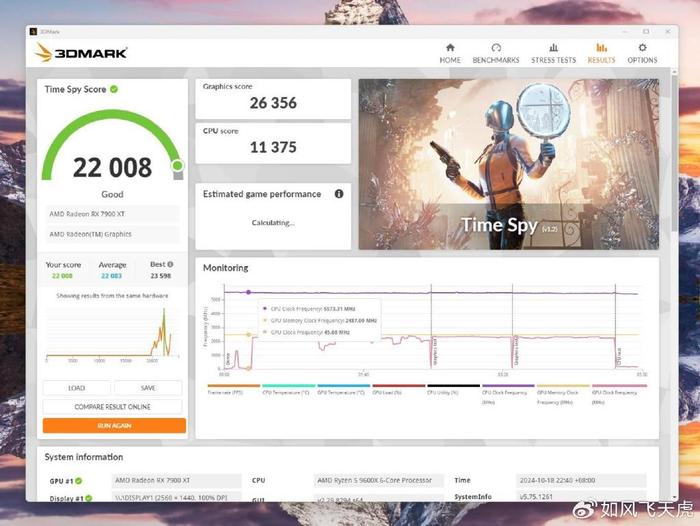
Task: Minimize the 3DMark window
Action: point(625,31)
